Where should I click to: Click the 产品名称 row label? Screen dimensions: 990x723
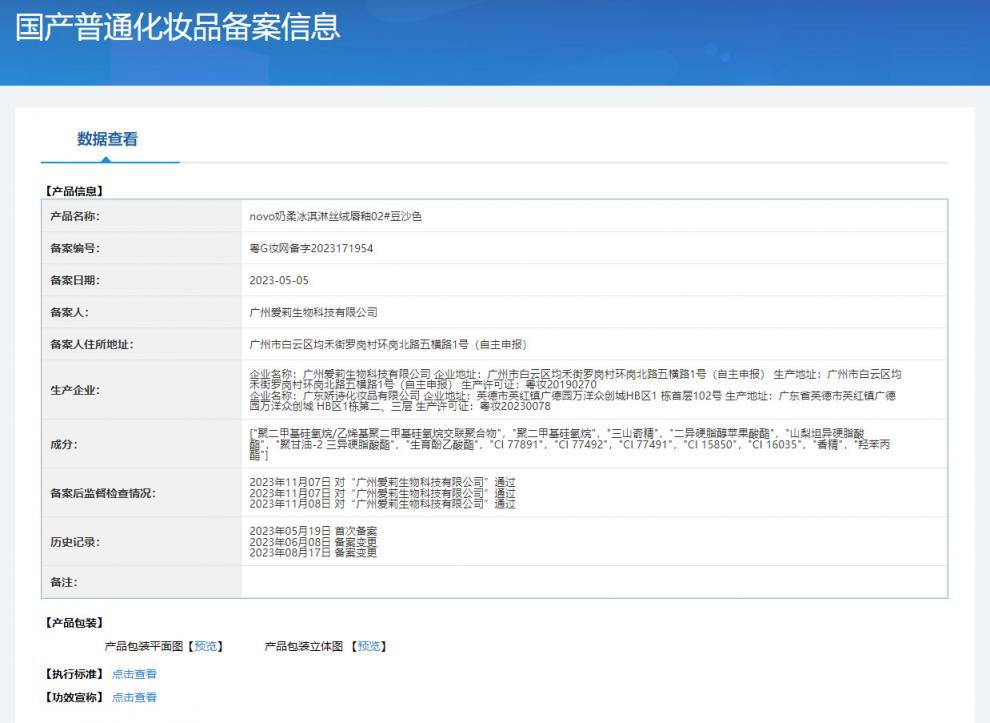[x=75, y=216]
